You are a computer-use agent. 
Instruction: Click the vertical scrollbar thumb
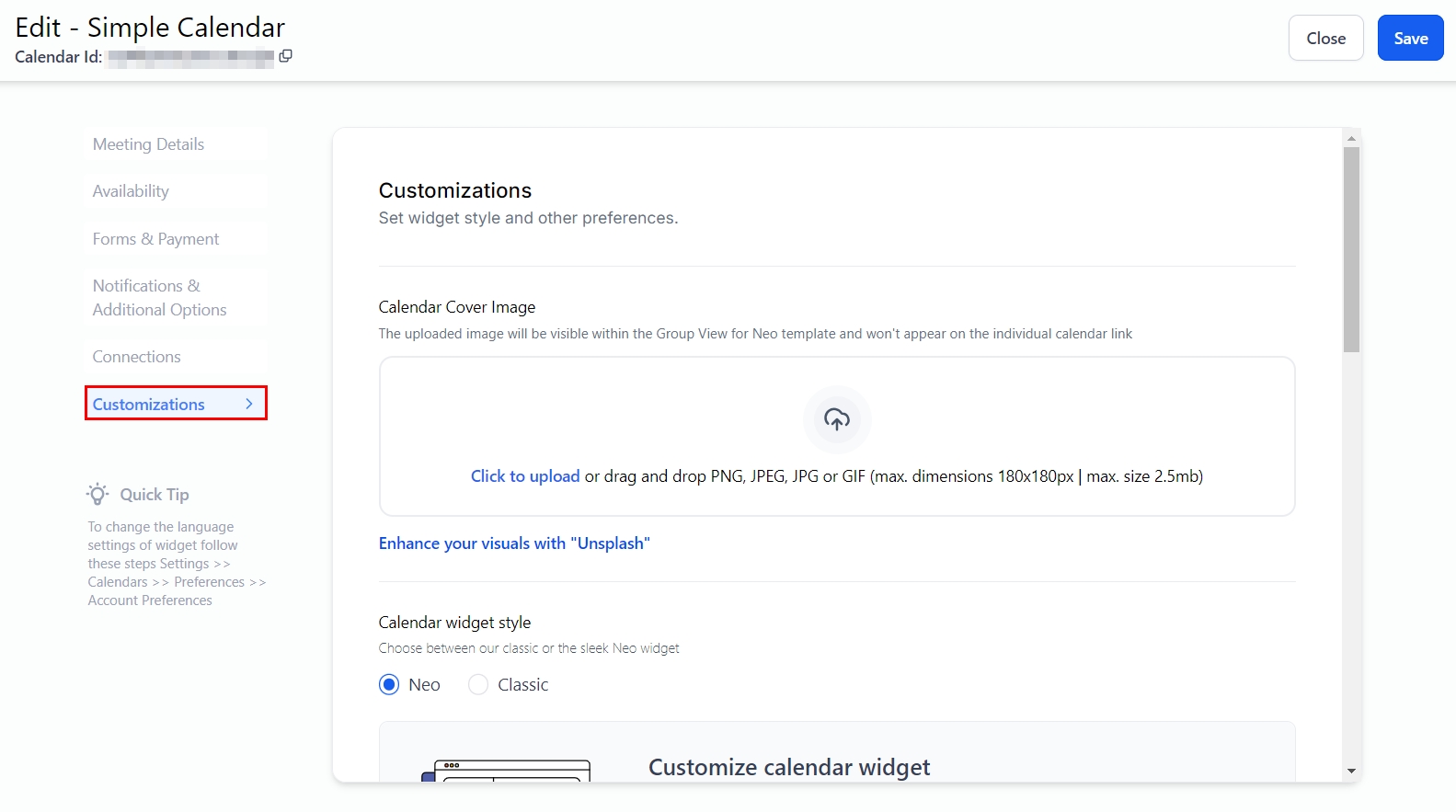pyautogui.click(x=1351, y=248)
